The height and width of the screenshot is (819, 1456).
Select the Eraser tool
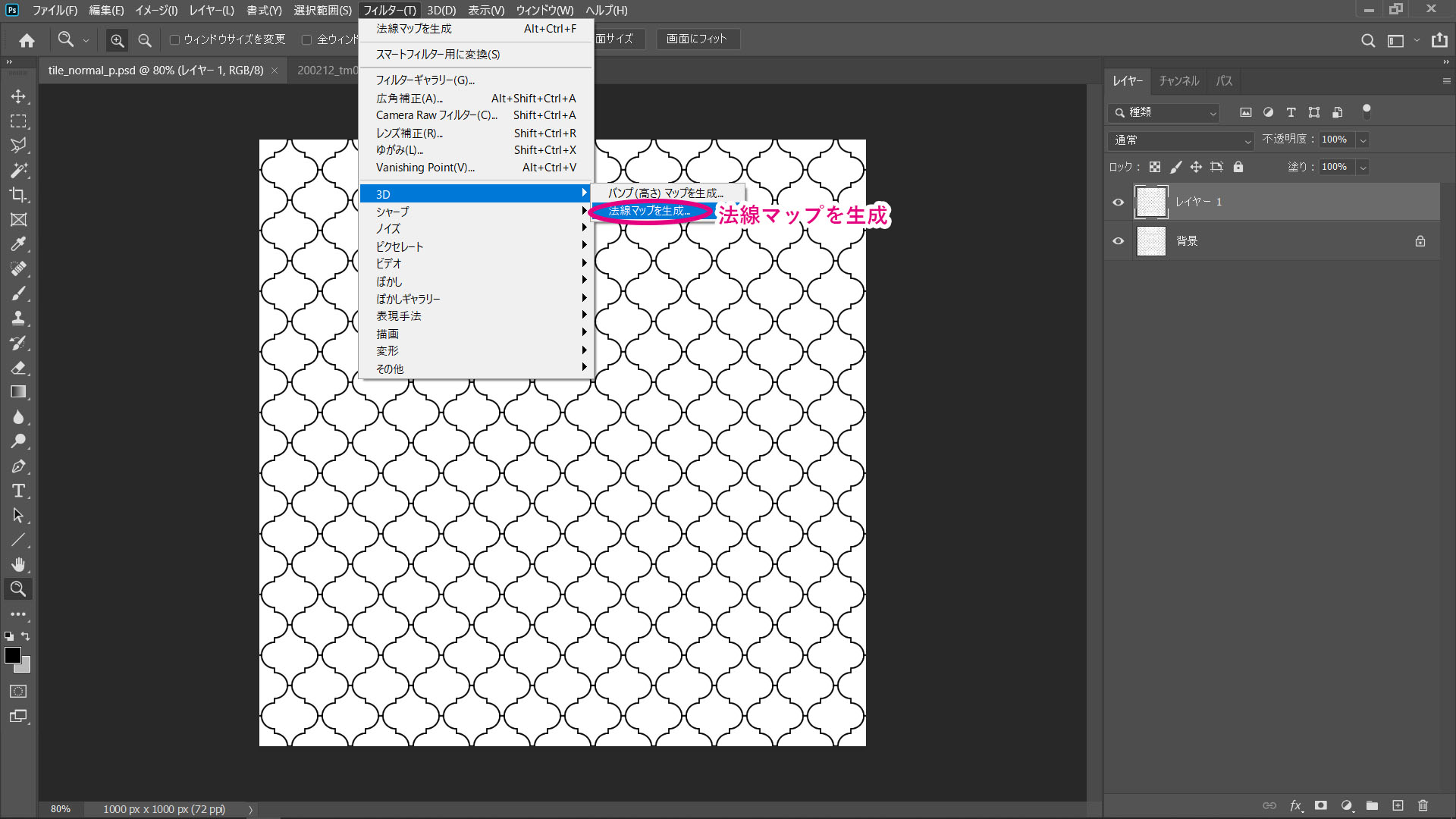[18, 368]
